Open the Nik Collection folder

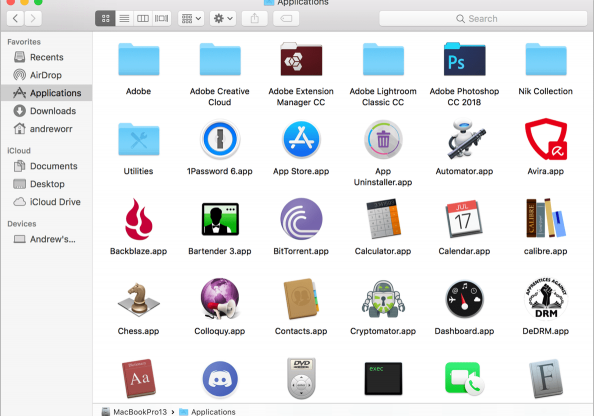point(546,59)
